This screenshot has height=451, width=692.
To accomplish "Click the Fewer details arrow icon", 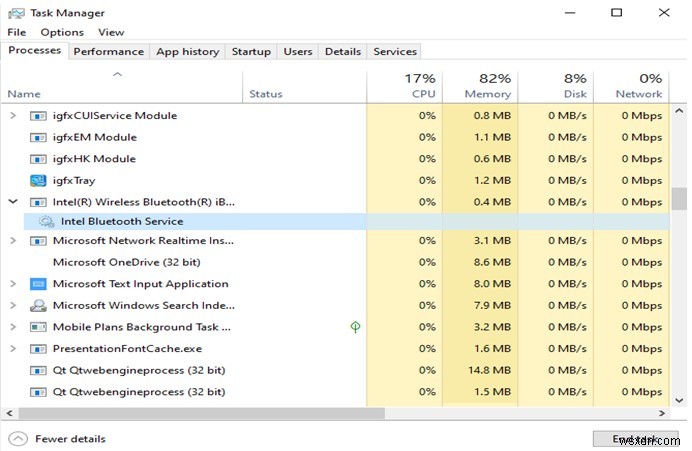I will [x=18, y=439].
